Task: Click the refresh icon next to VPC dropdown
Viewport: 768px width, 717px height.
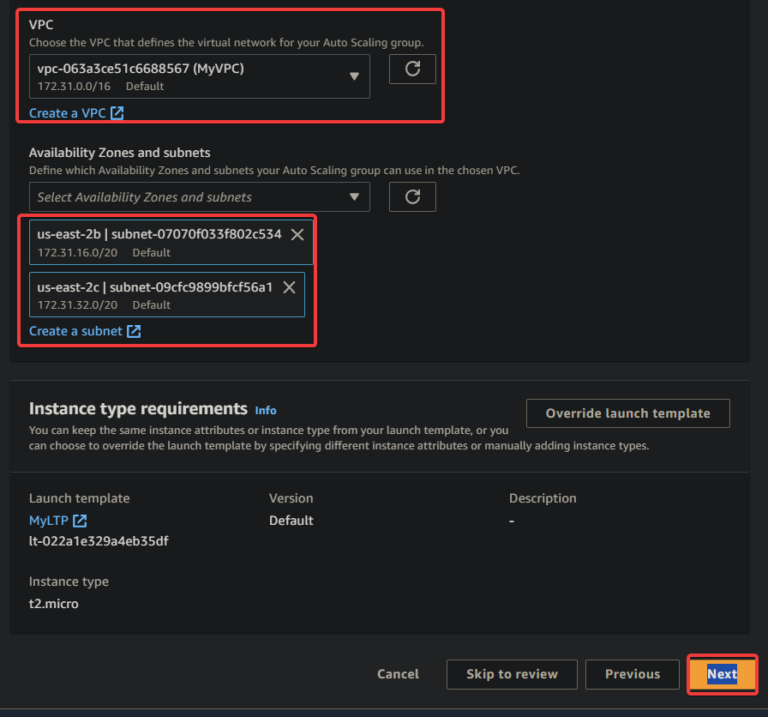Action: pyautogui.click(x=412, y=69)
